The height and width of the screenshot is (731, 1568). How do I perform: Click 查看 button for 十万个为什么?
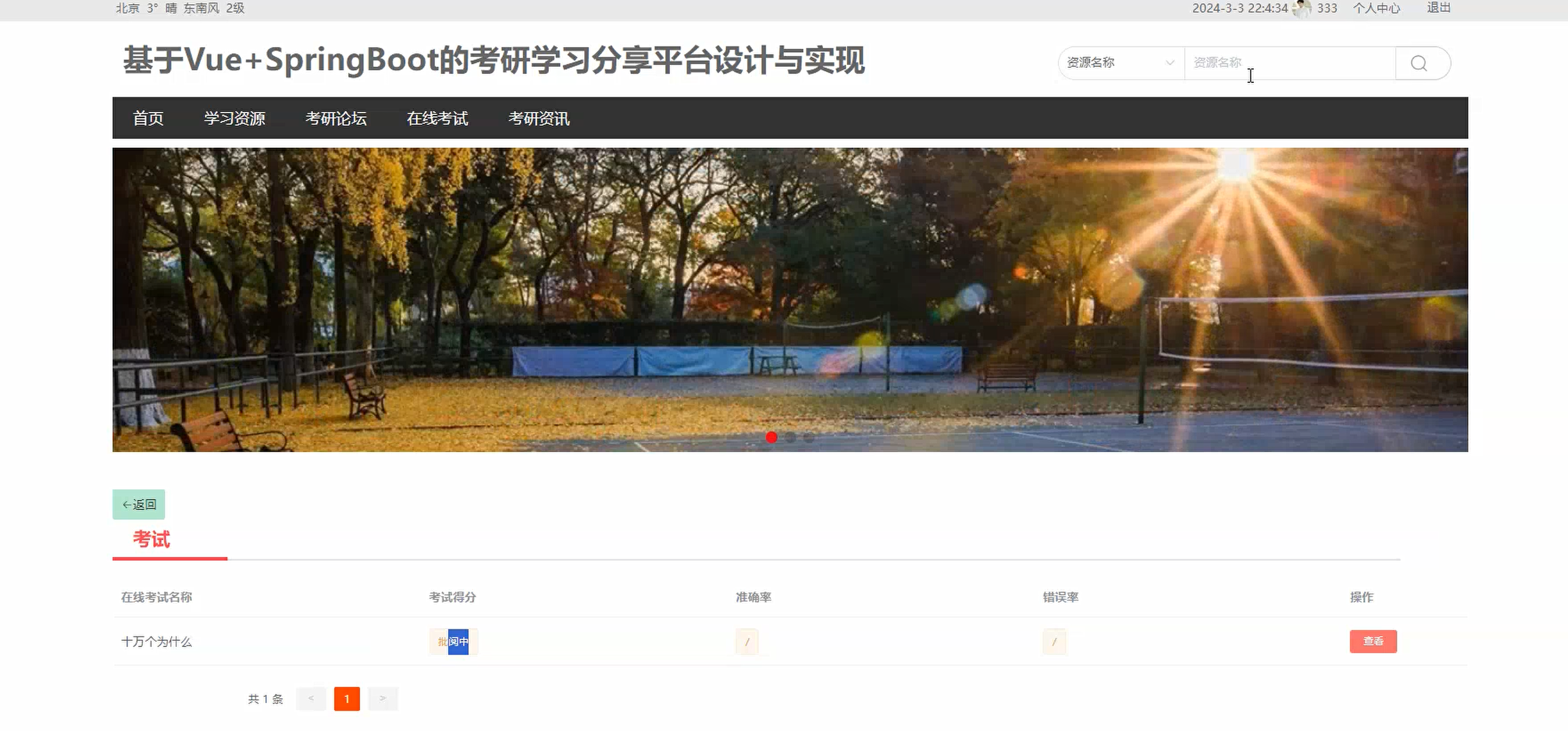(1373, 641)
